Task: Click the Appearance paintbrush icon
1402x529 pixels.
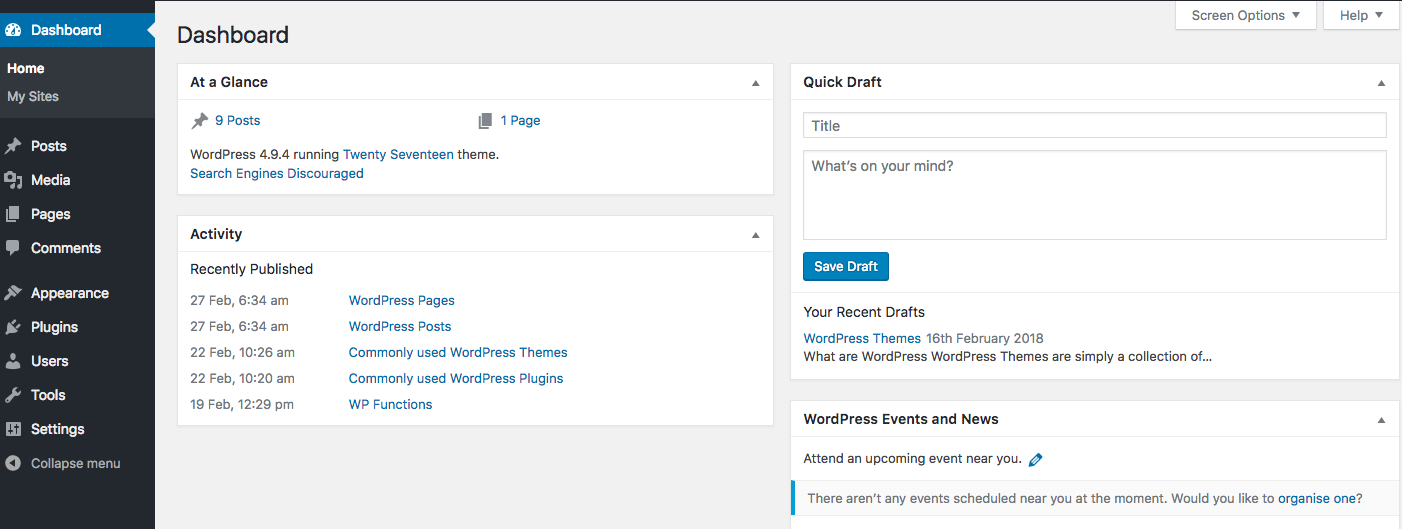Action: point(13,293)
